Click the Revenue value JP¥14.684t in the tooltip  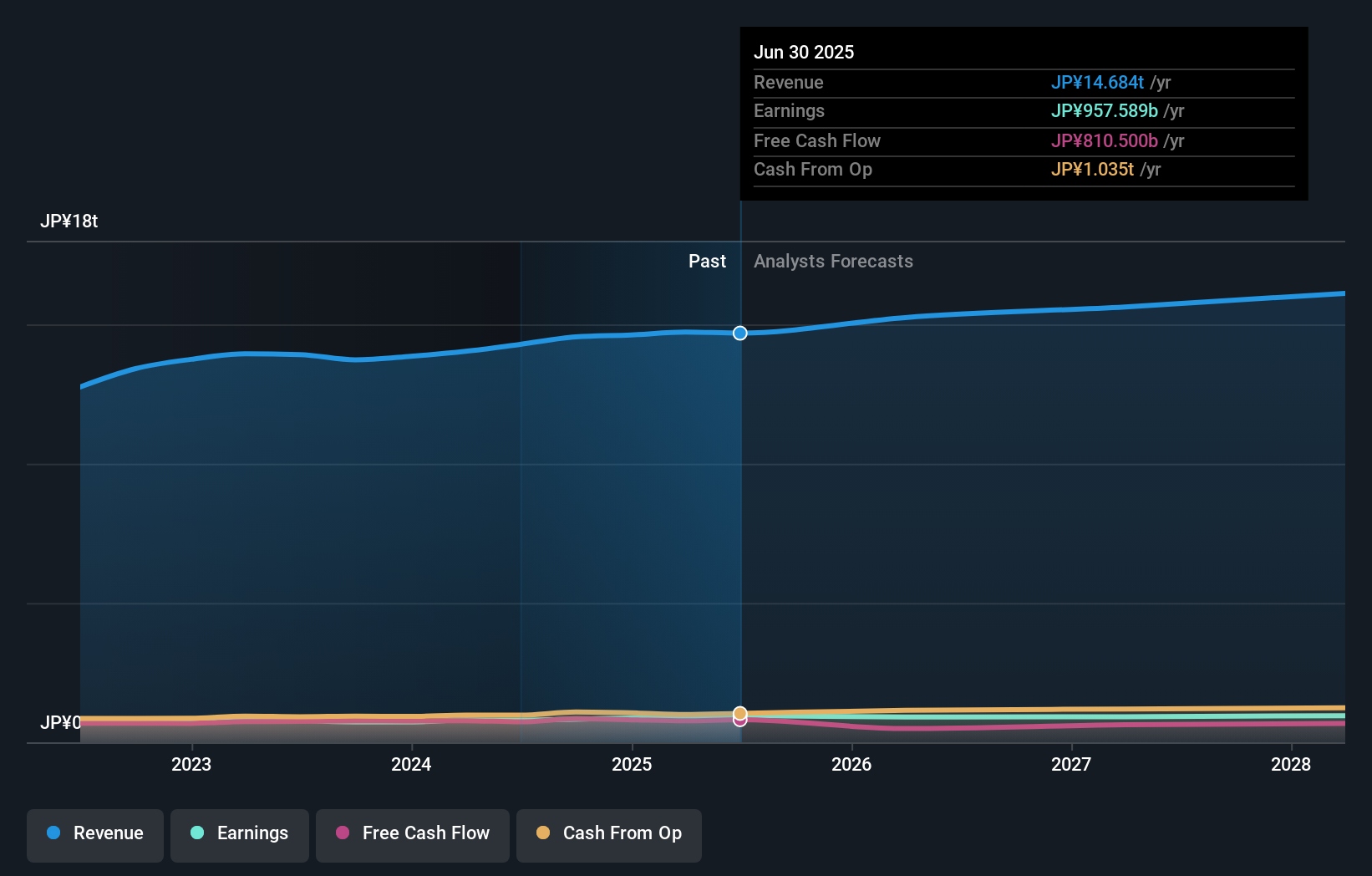[1098, 83]
